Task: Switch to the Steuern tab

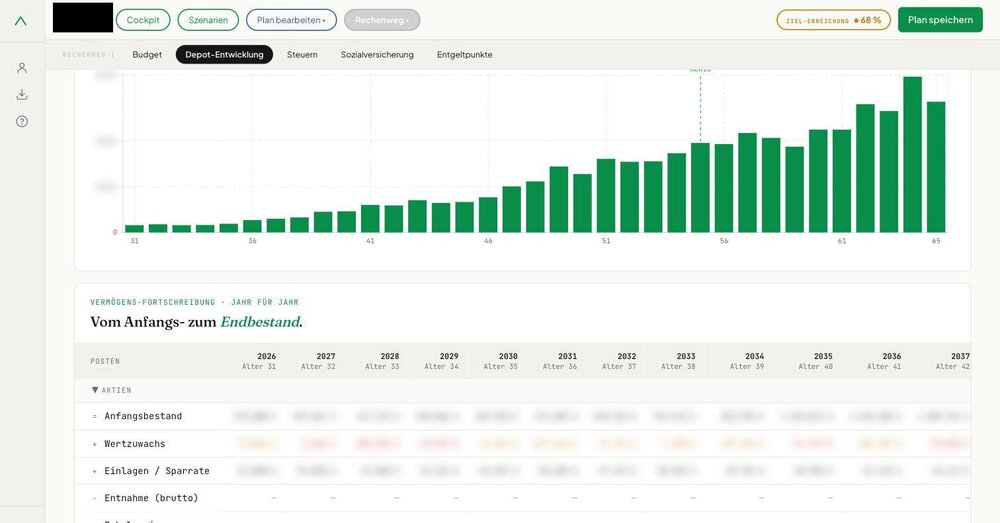Action: point(302,55)
